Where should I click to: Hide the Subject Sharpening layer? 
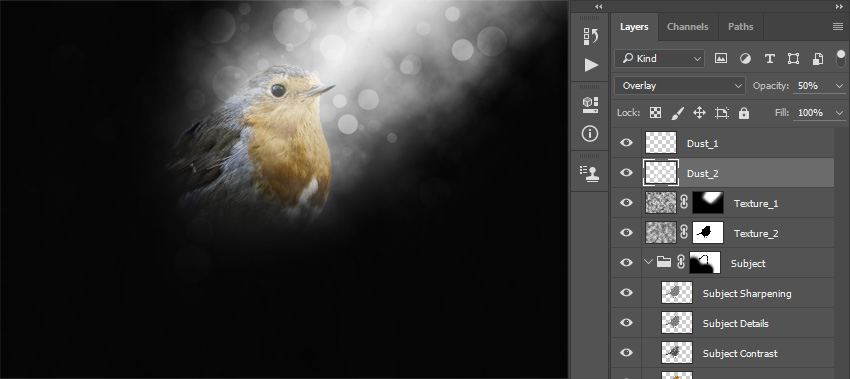626,293
